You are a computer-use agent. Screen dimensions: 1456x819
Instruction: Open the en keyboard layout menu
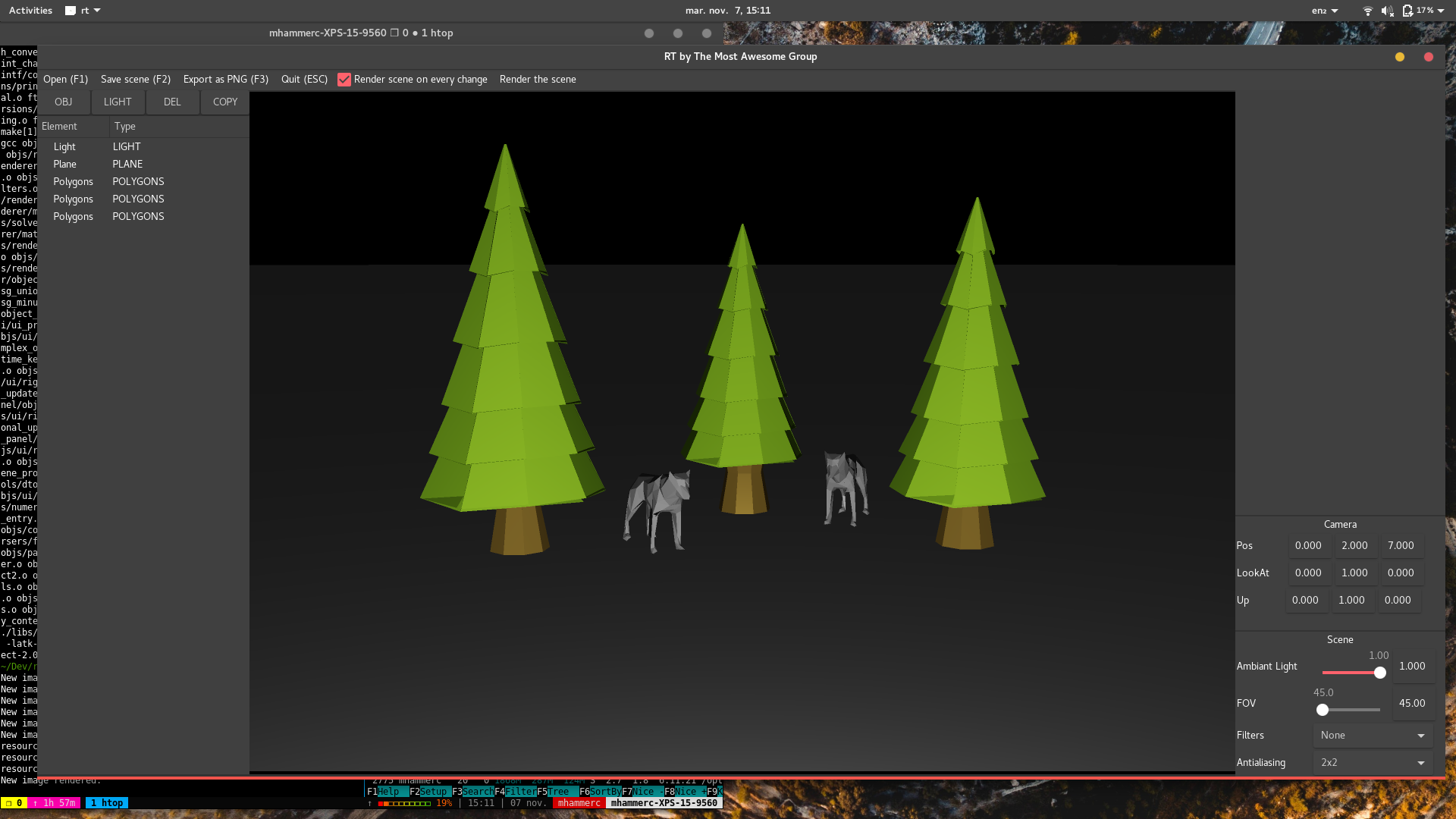(1325, 11)
